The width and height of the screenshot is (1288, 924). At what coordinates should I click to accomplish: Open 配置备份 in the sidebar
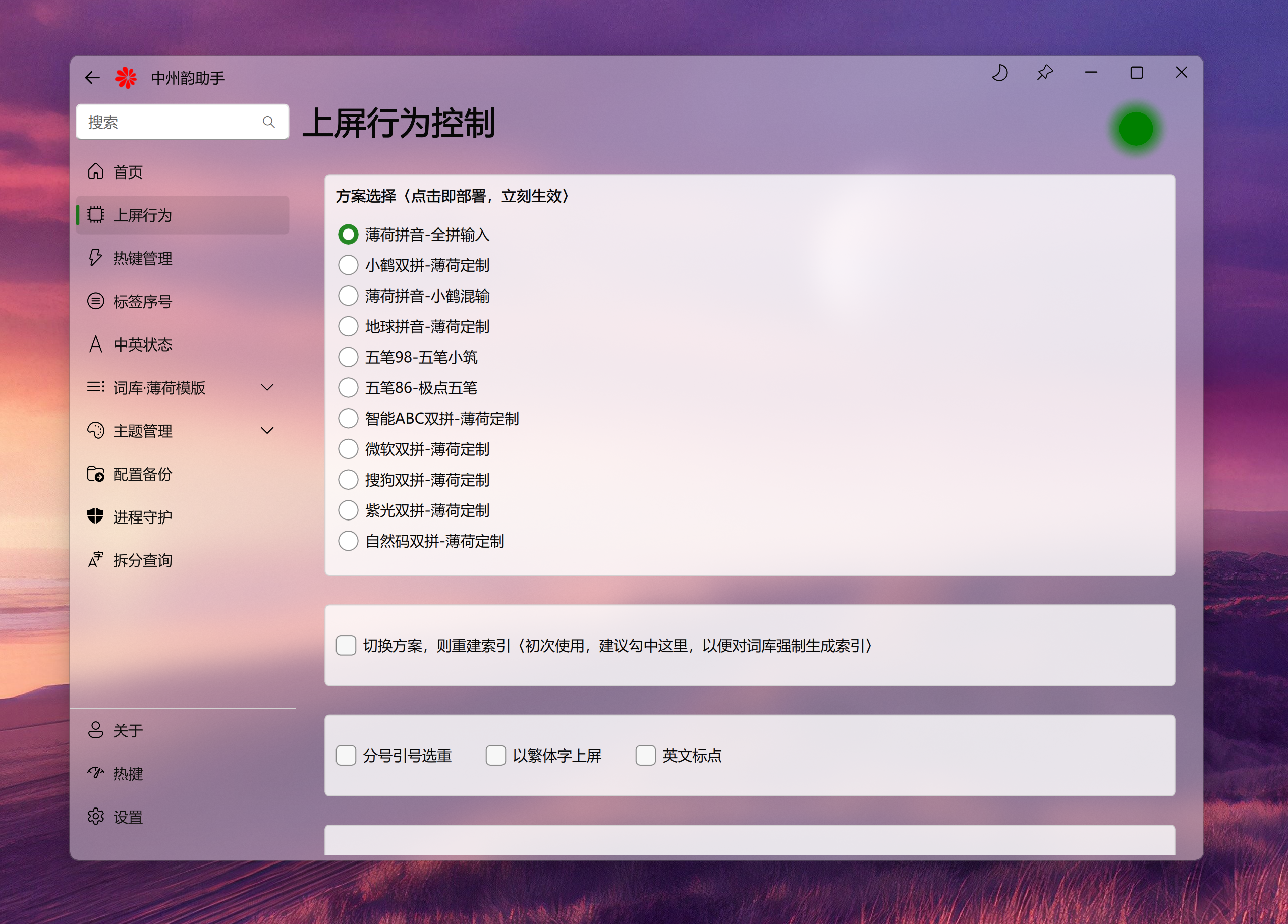coord(142,474)
